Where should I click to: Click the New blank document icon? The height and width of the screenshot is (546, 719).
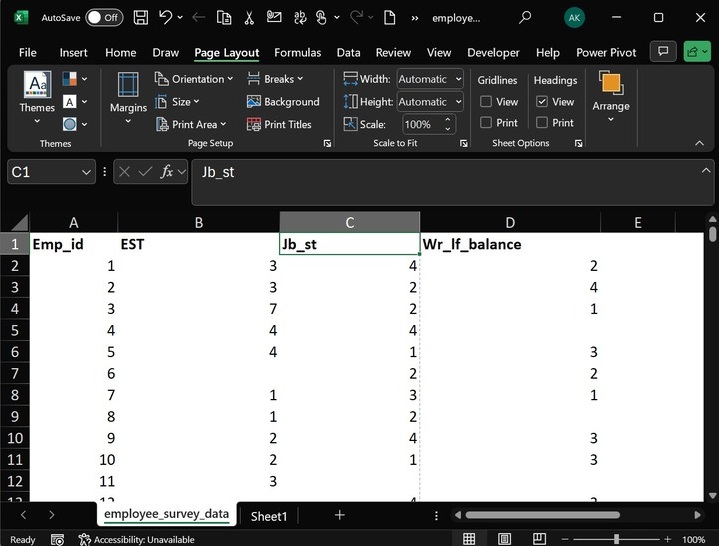point(389,17)
